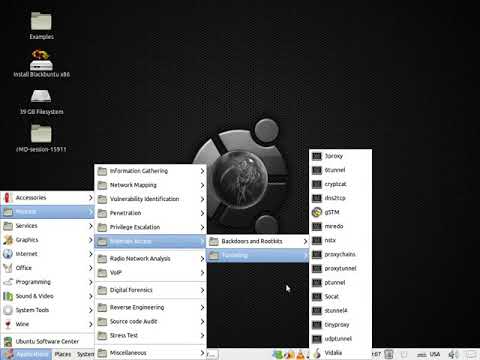Image resolution: width=480 pixels, height=360 pixels.
Task: Expand the Services submenu arrow
Action: coord(90,226)
